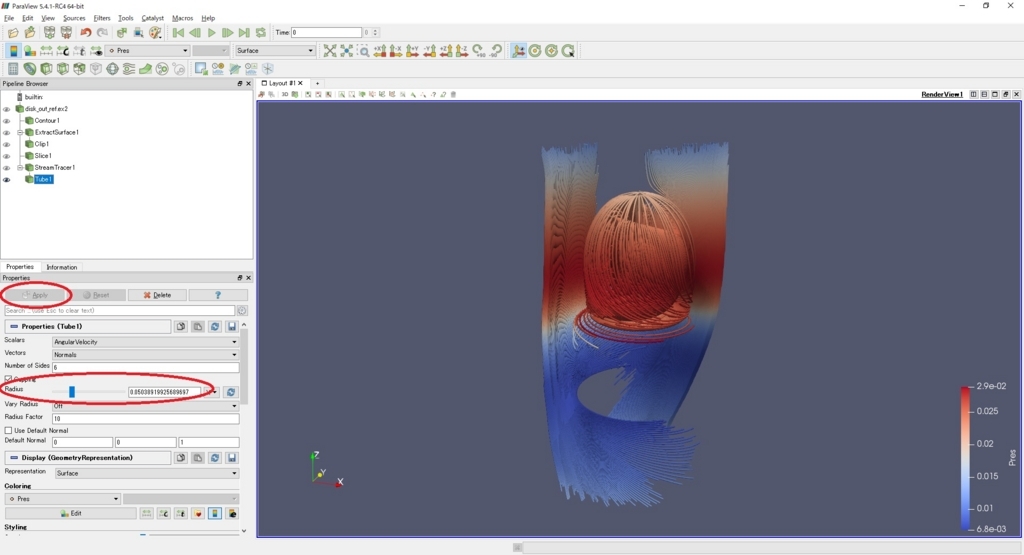Toggle visibility of disk_out_ref.ex2

(x=7, y=109)
